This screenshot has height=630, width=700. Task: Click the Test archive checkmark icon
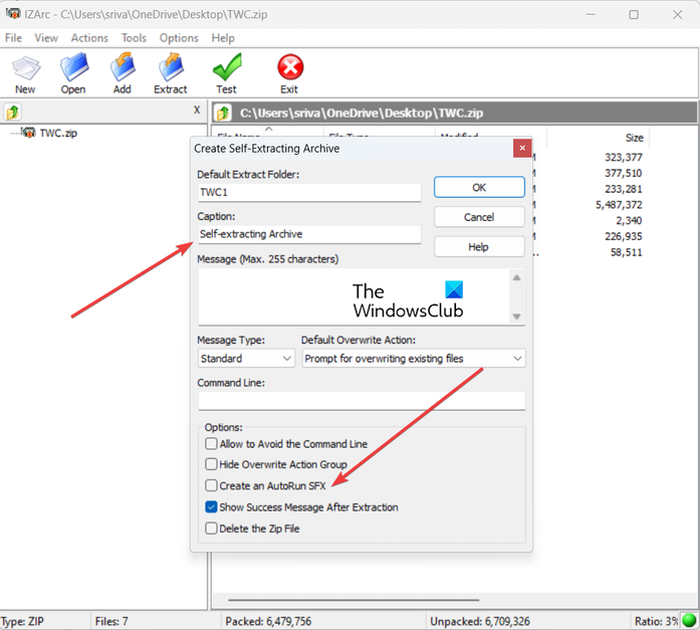[227, 74]
